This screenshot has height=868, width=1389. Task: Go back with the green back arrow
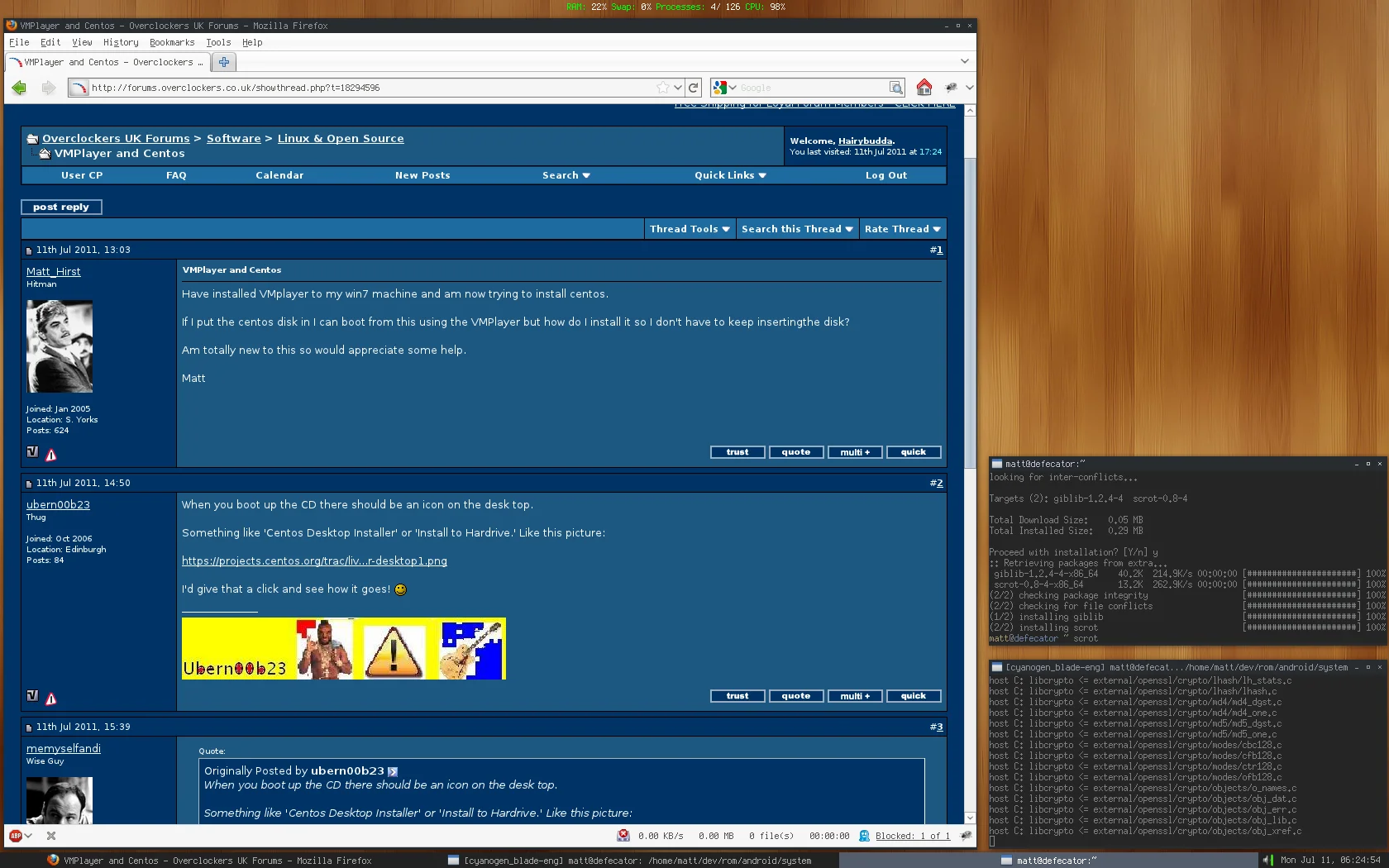[19, 88]
